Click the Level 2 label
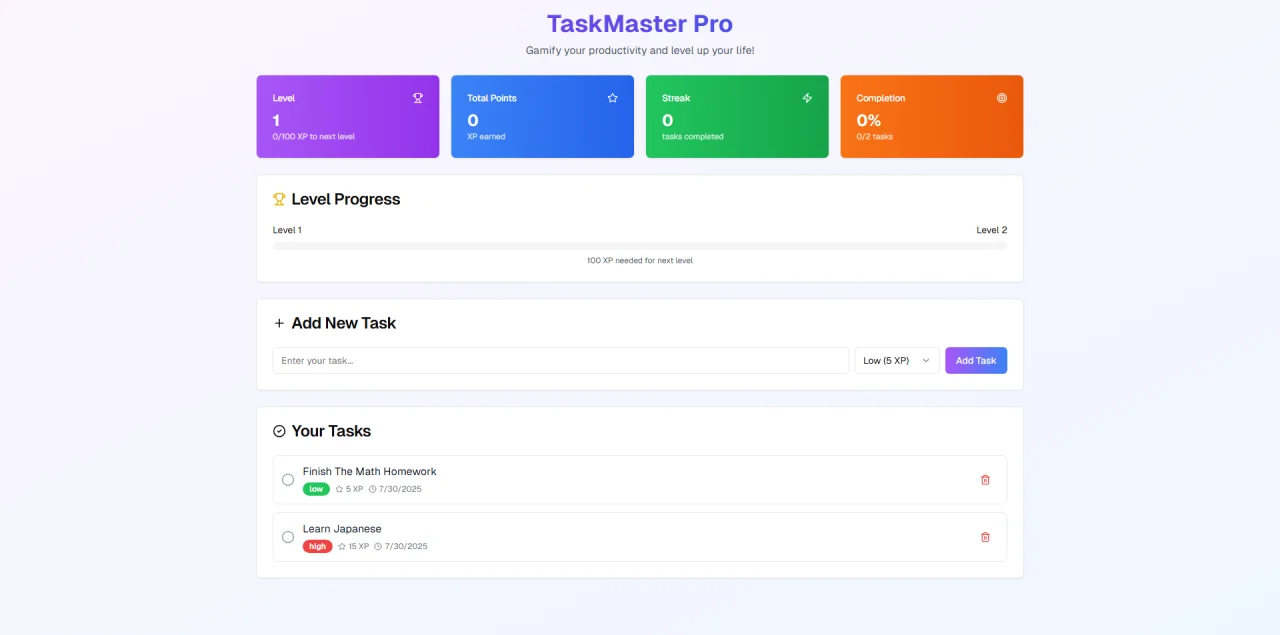 992,230
